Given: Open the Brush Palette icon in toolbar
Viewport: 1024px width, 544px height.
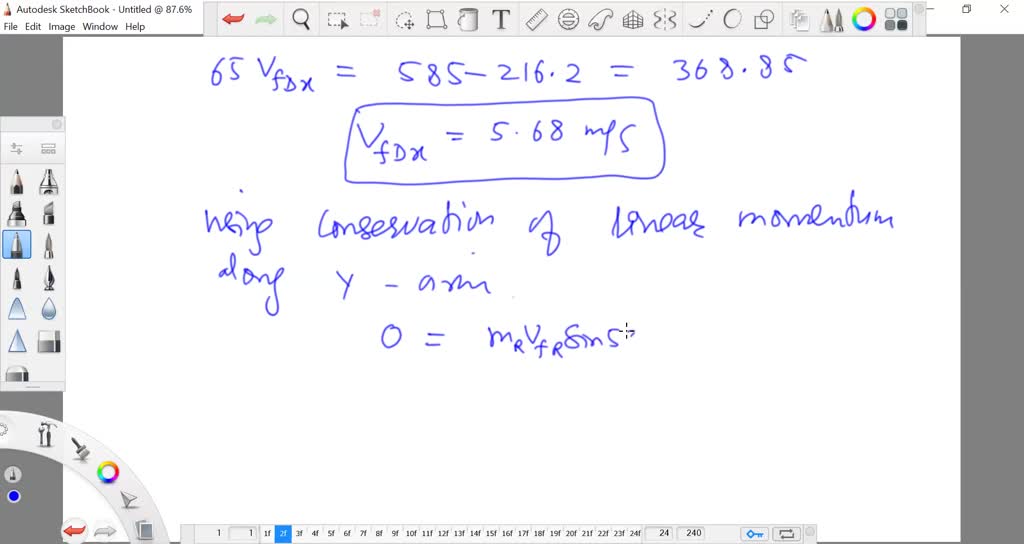Looking at the screenshot, I should pos(831,20).
